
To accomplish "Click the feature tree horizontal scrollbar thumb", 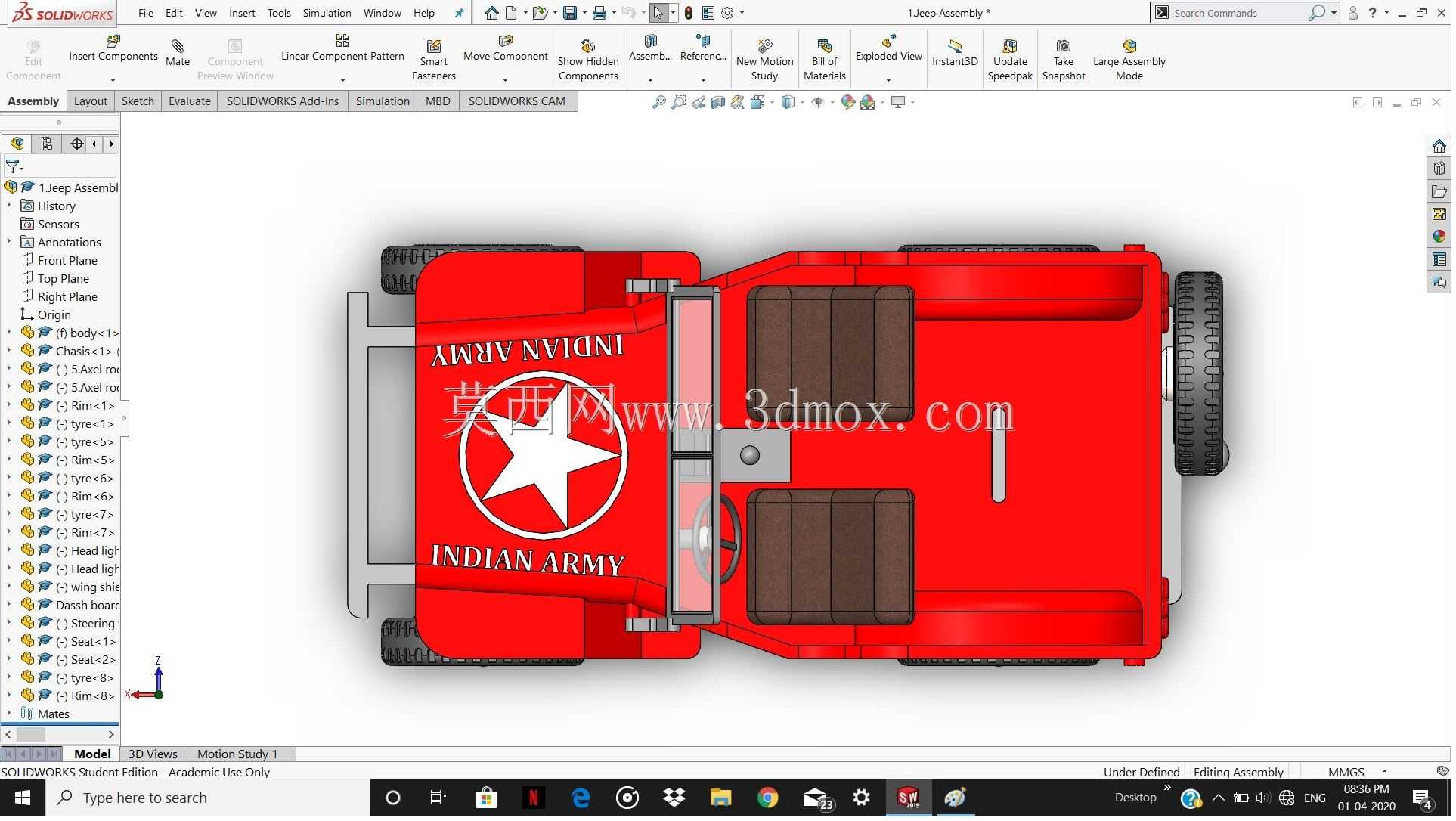I will pyautogui.click(x=31, y=734).
